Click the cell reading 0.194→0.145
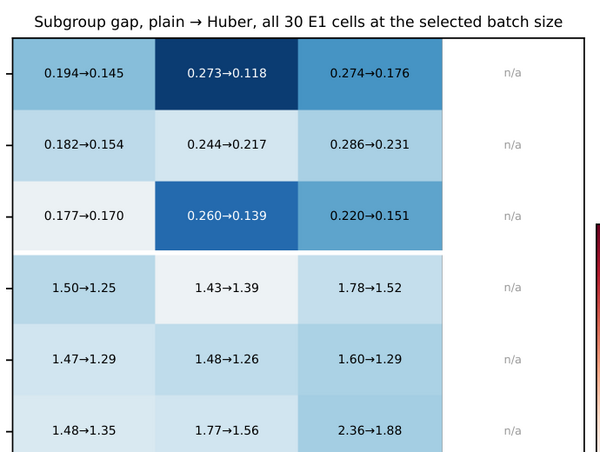This screenshot has width=600, height=452. coord(84,74)
